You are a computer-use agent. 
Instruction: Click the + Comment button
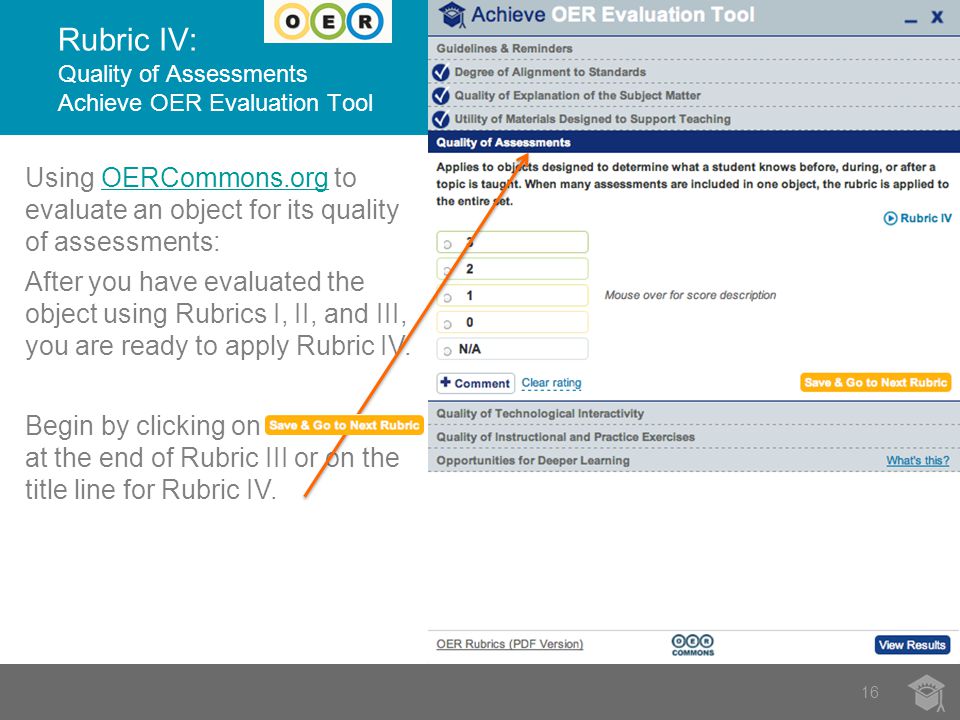tap(476, 383)
